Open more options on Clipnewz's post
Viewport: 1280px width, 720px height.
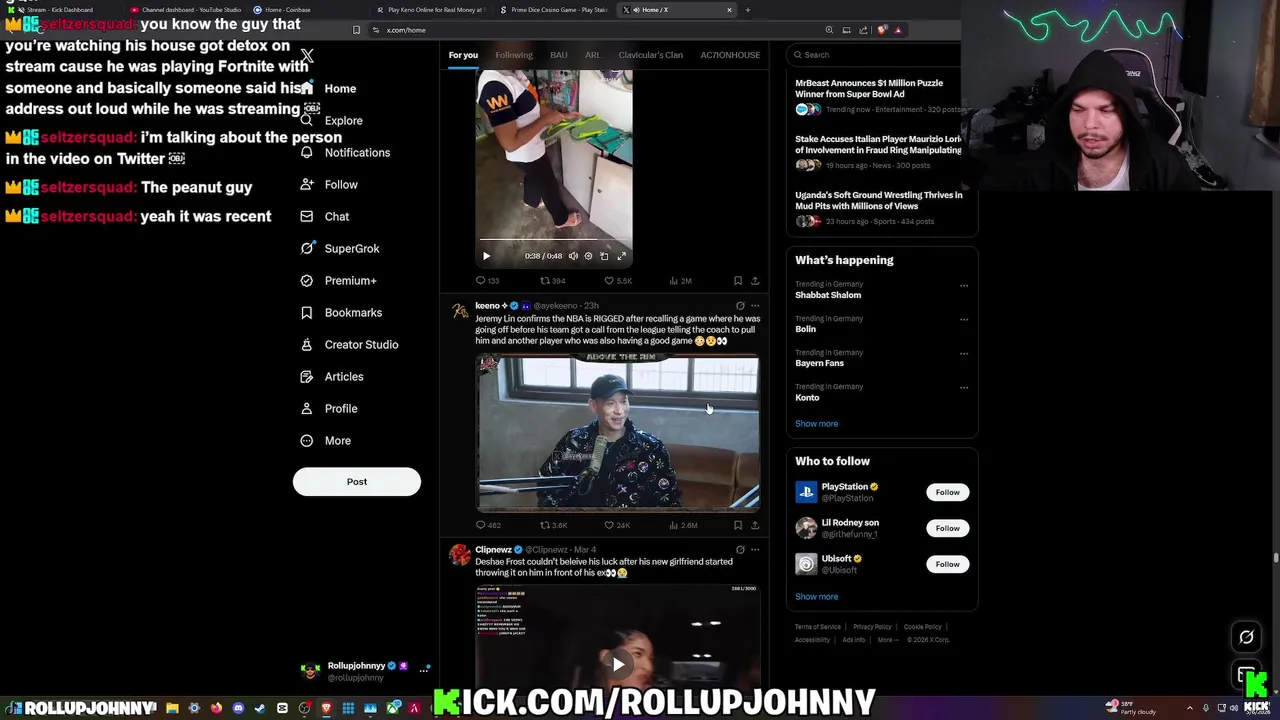click(x=755, y=550)
